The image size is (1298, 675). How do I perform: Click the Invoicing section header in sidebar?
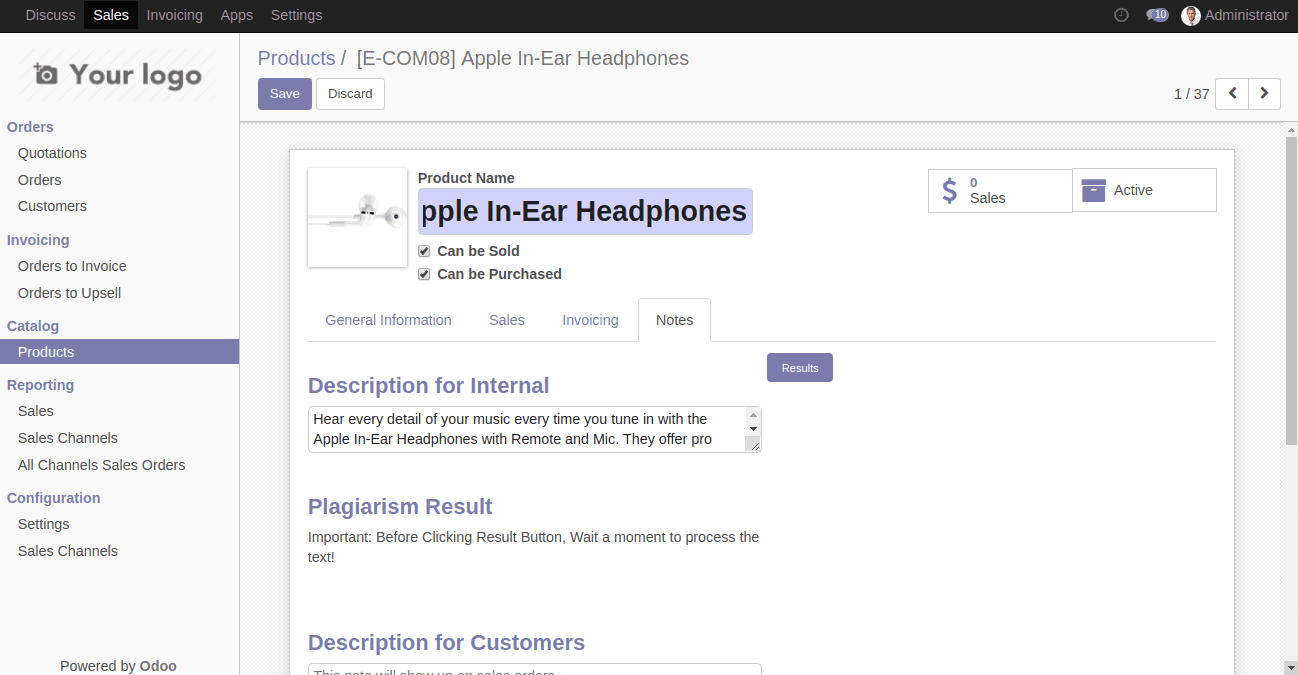pyautogui.click(x=38, y=240)
